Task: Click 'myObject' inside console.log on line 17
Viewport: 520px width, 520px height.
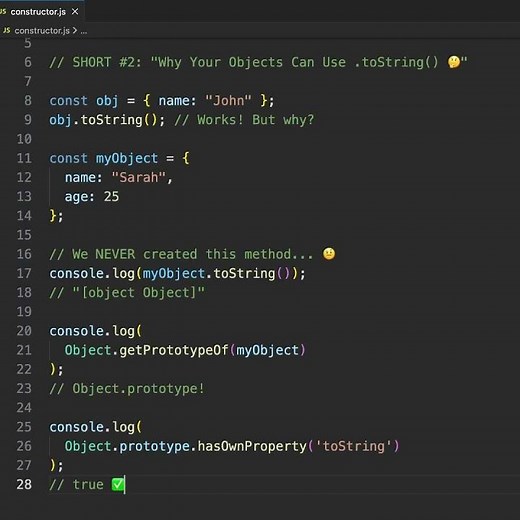Action: [174, 274]
